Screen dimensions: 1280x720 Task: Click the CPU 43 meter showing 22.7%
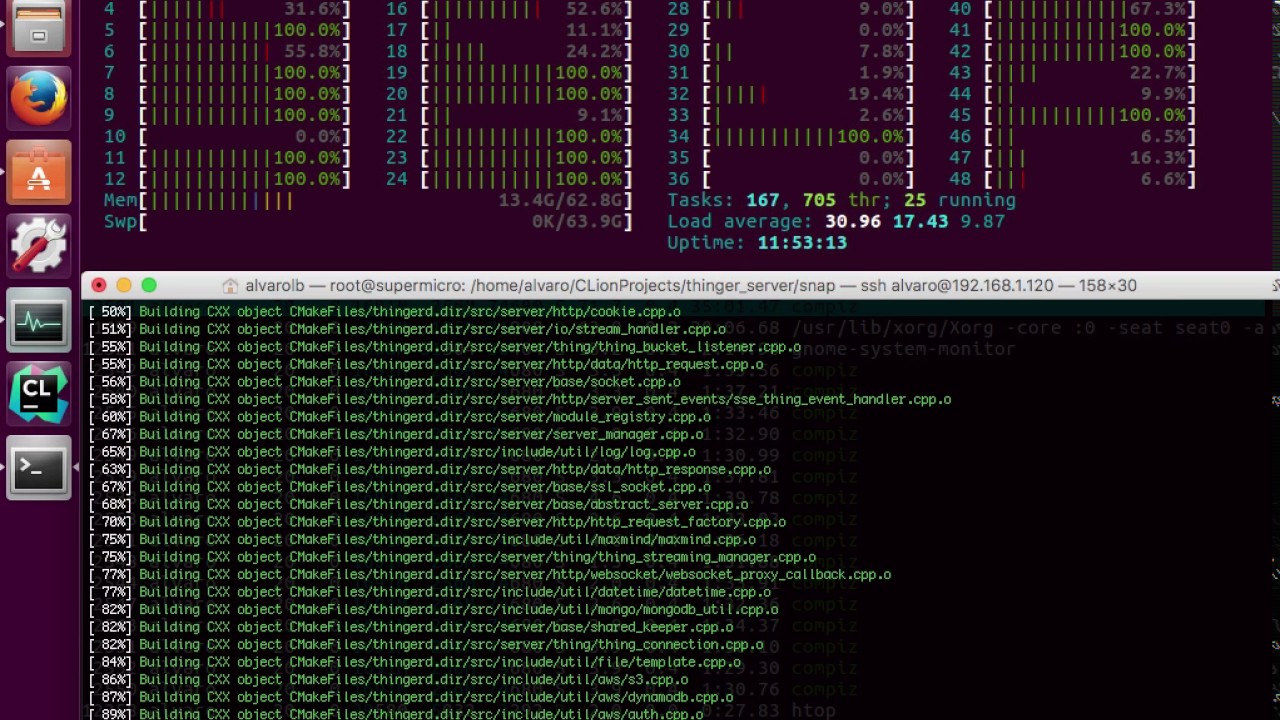tap(1072, 73)
